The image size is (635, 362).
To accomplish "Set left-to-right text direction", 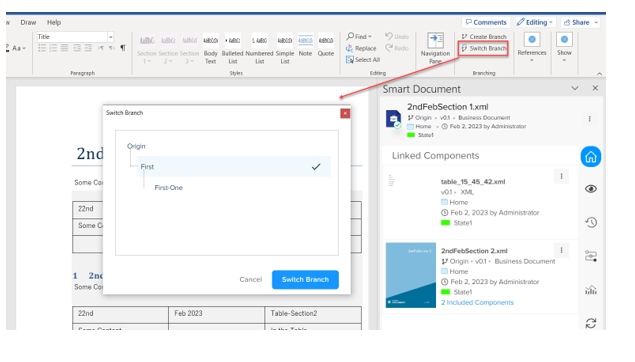I will pos(100,48).
